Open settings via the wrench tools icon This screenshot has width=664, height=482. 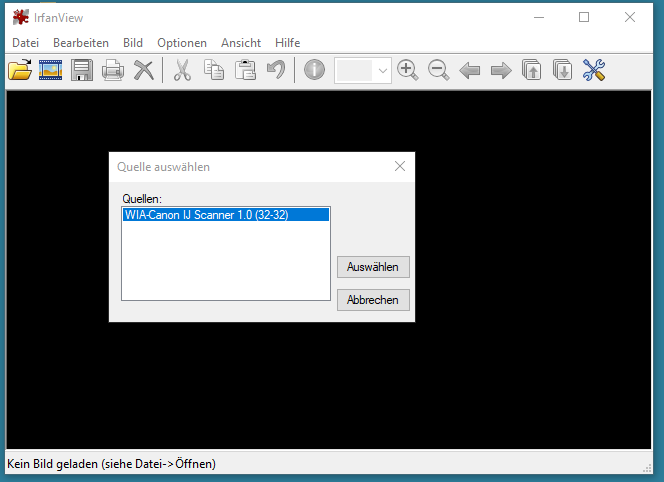click(x=594, y=70)
